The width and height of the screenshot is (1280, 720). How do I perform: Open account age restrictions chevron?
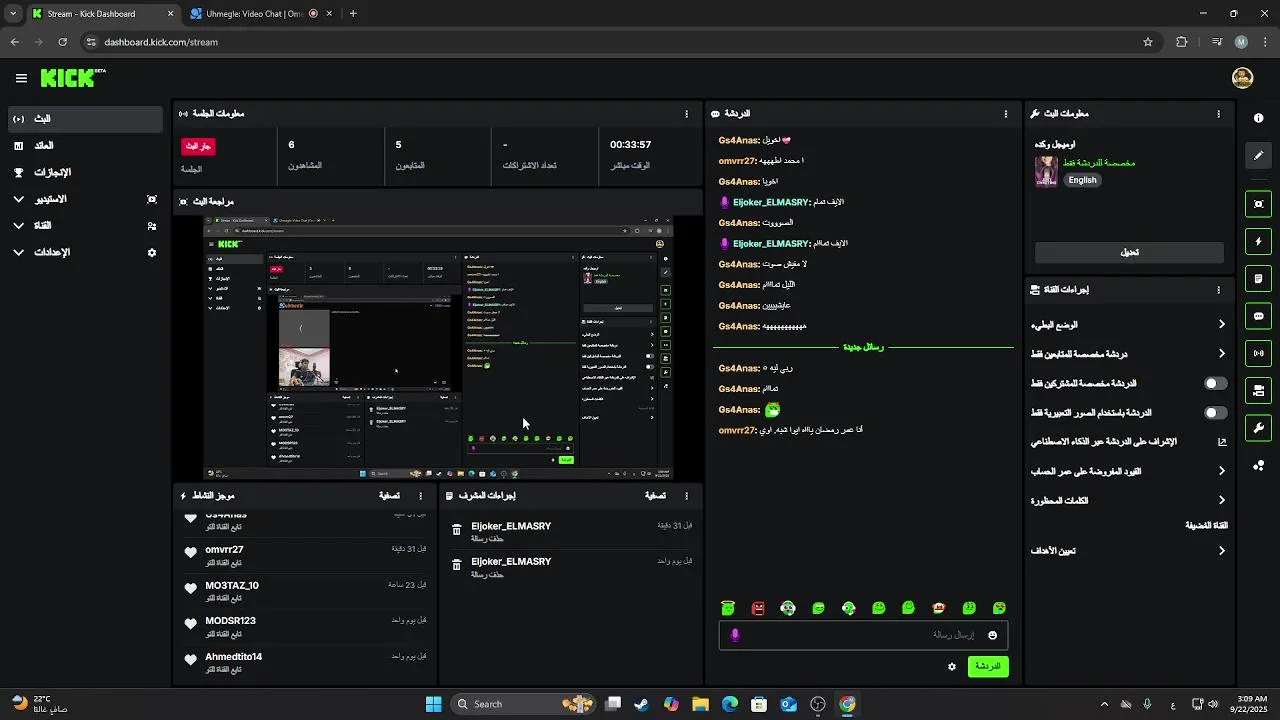point(1221,470)
